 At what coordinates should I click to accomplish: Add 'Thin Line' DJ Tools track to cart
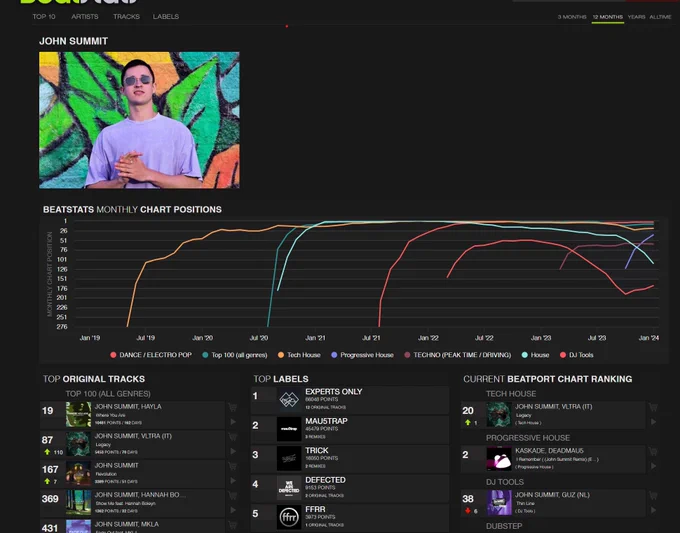(x=653, y=496)
